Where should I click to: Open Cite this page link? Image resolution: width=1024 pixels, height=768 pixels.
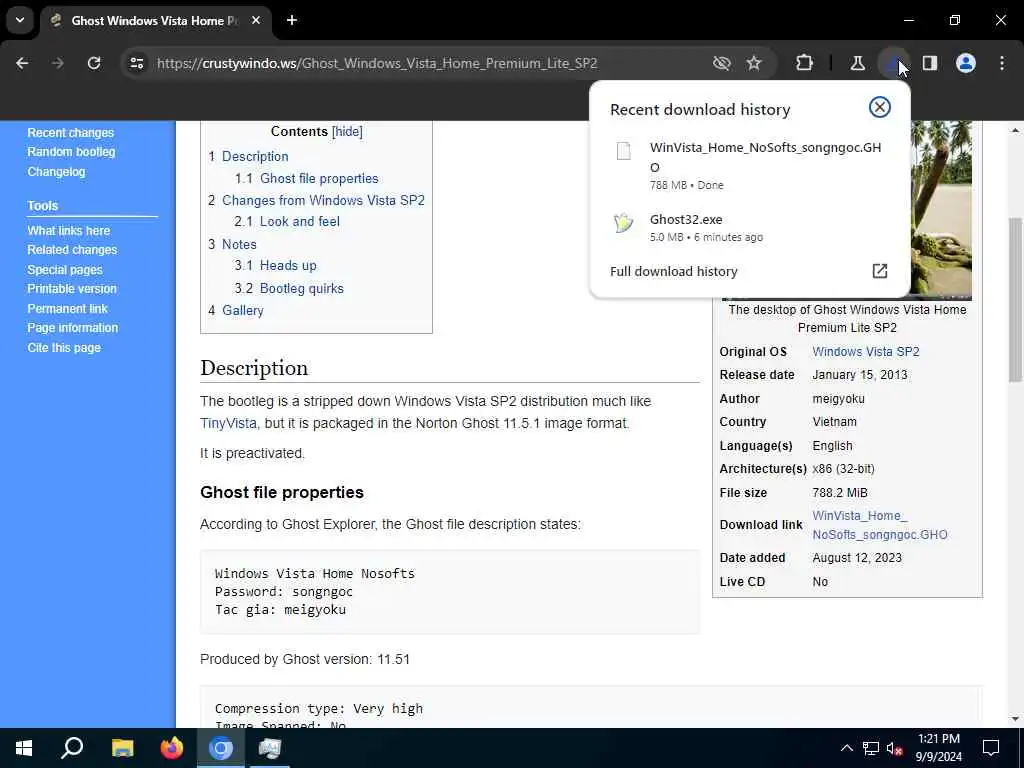click(x=64, y=347)
